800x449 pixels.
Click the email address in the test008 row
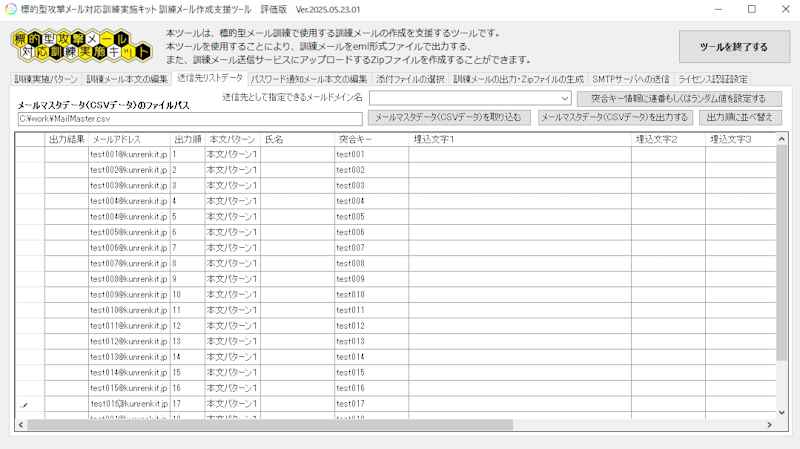coord(129,264)
